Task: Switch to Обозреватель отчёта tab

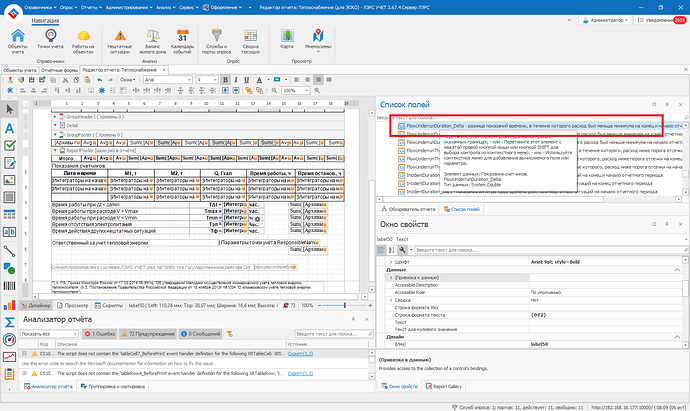Action: click(408, 209)
